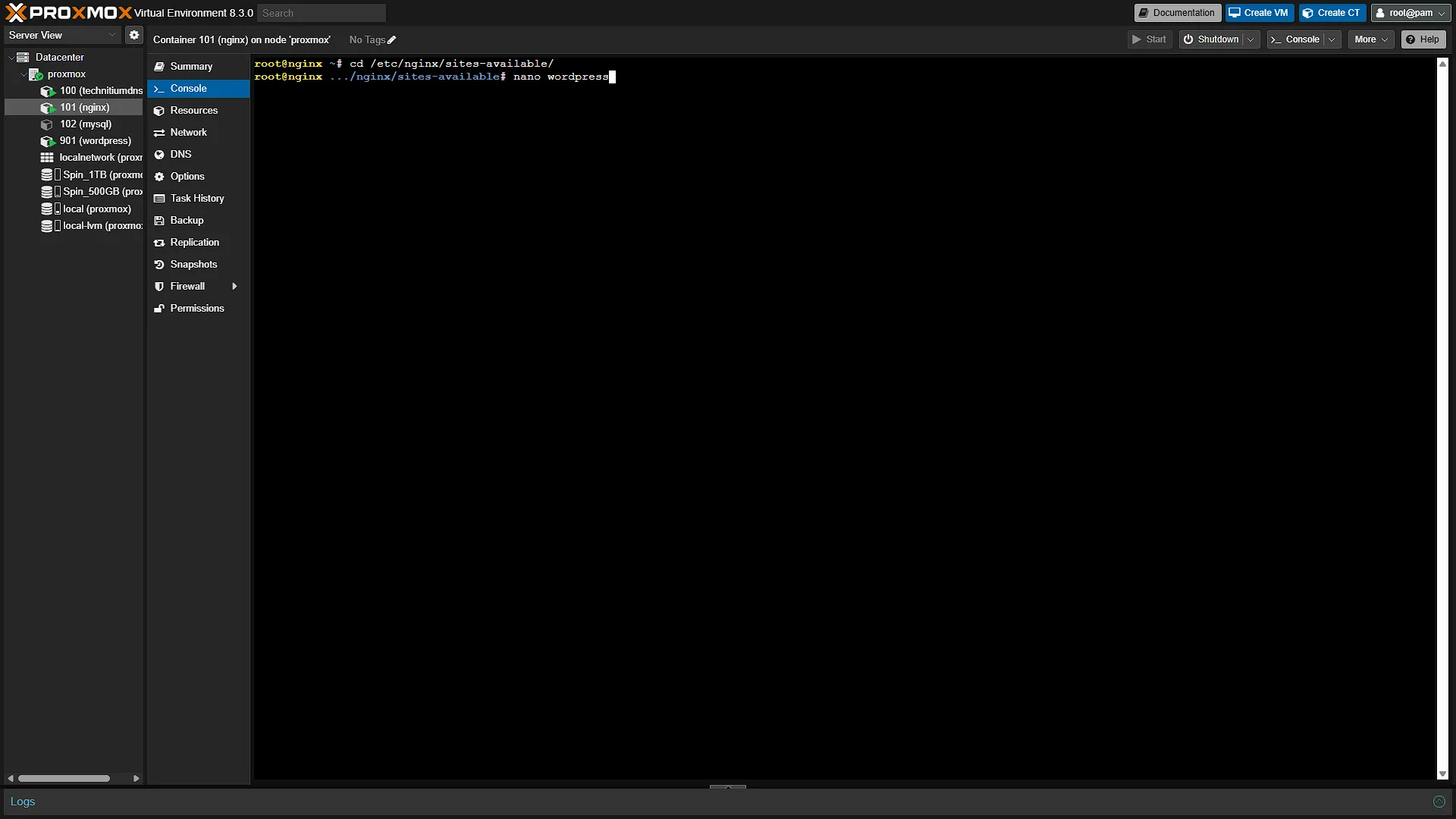1456x819 pixels.
Task: Collapse the Datacenter tree node
Action: pos(11,58)
